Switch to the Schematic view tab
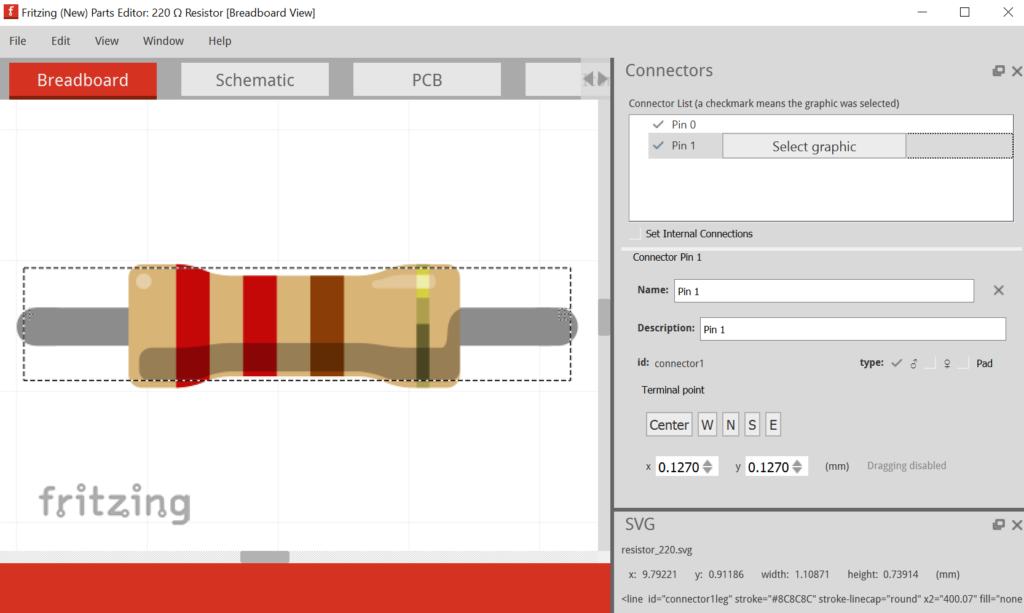This screenshot has height=613, width=1024. tap(255, 80)
